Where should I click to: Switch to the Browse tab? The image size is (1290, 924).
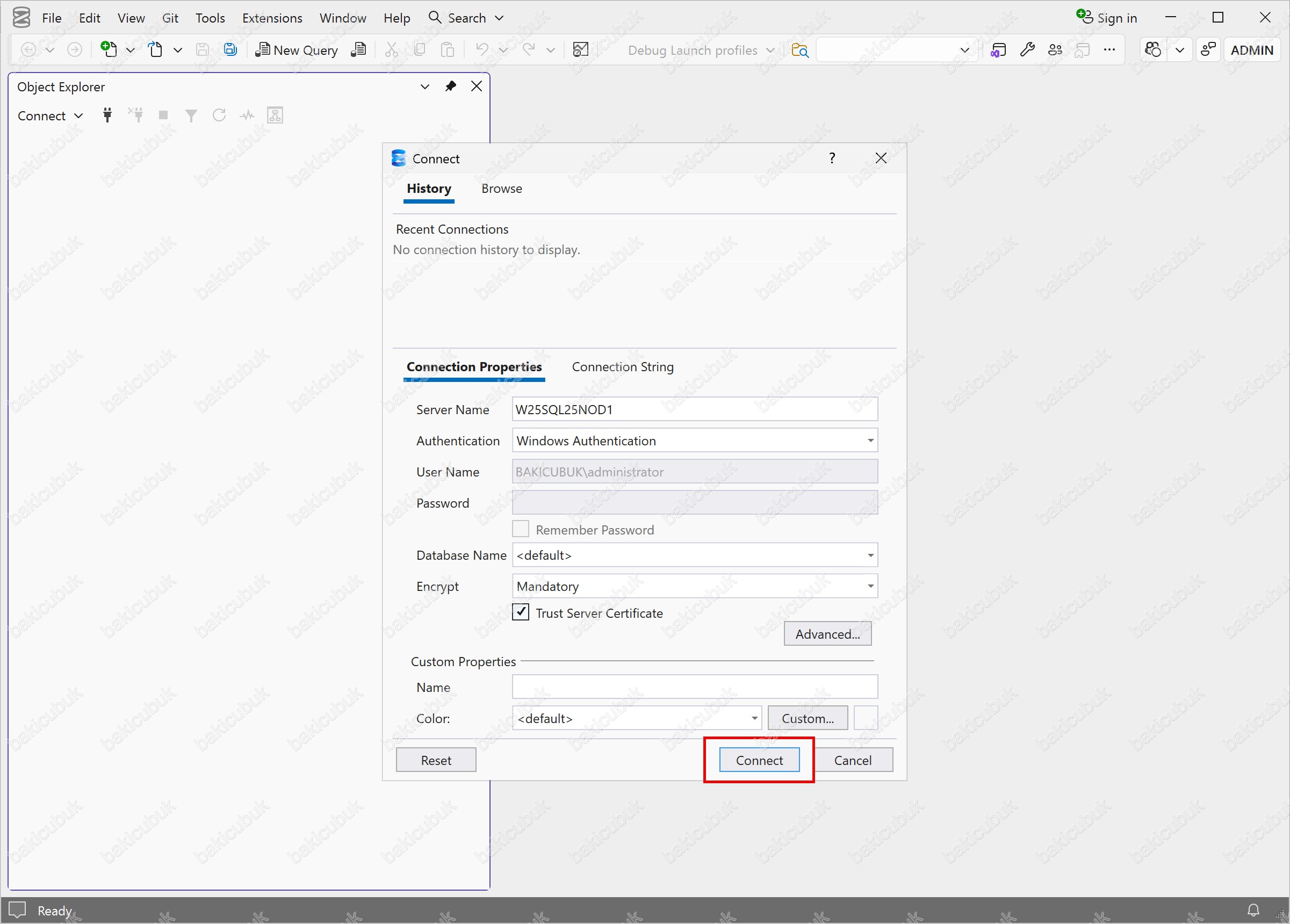(501, 189)
